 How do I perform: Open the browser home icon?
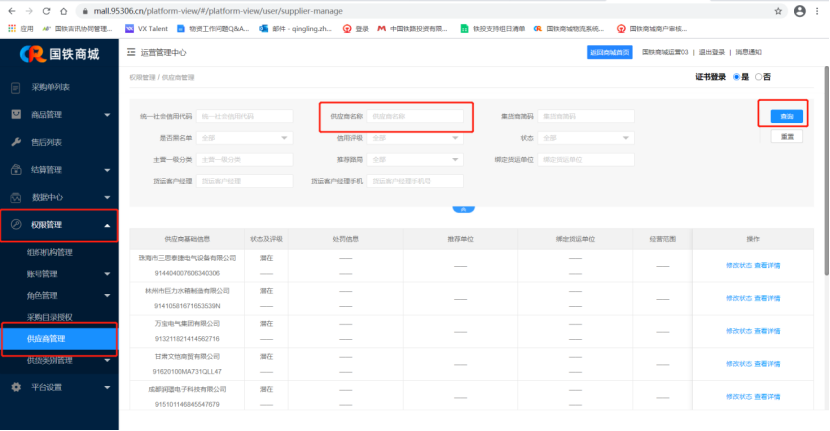click(64, 11)
